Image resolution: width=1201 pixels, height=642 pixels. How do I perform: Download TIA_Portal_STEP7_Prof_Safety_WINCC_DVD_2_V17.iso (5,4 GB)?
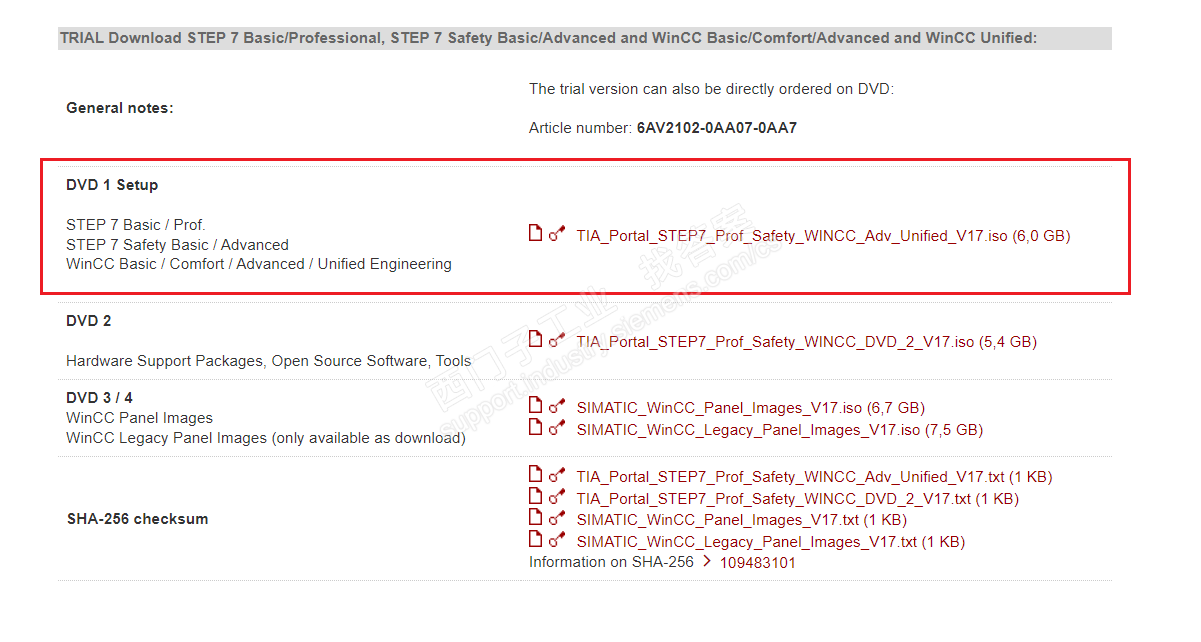[x=806, y=342]
